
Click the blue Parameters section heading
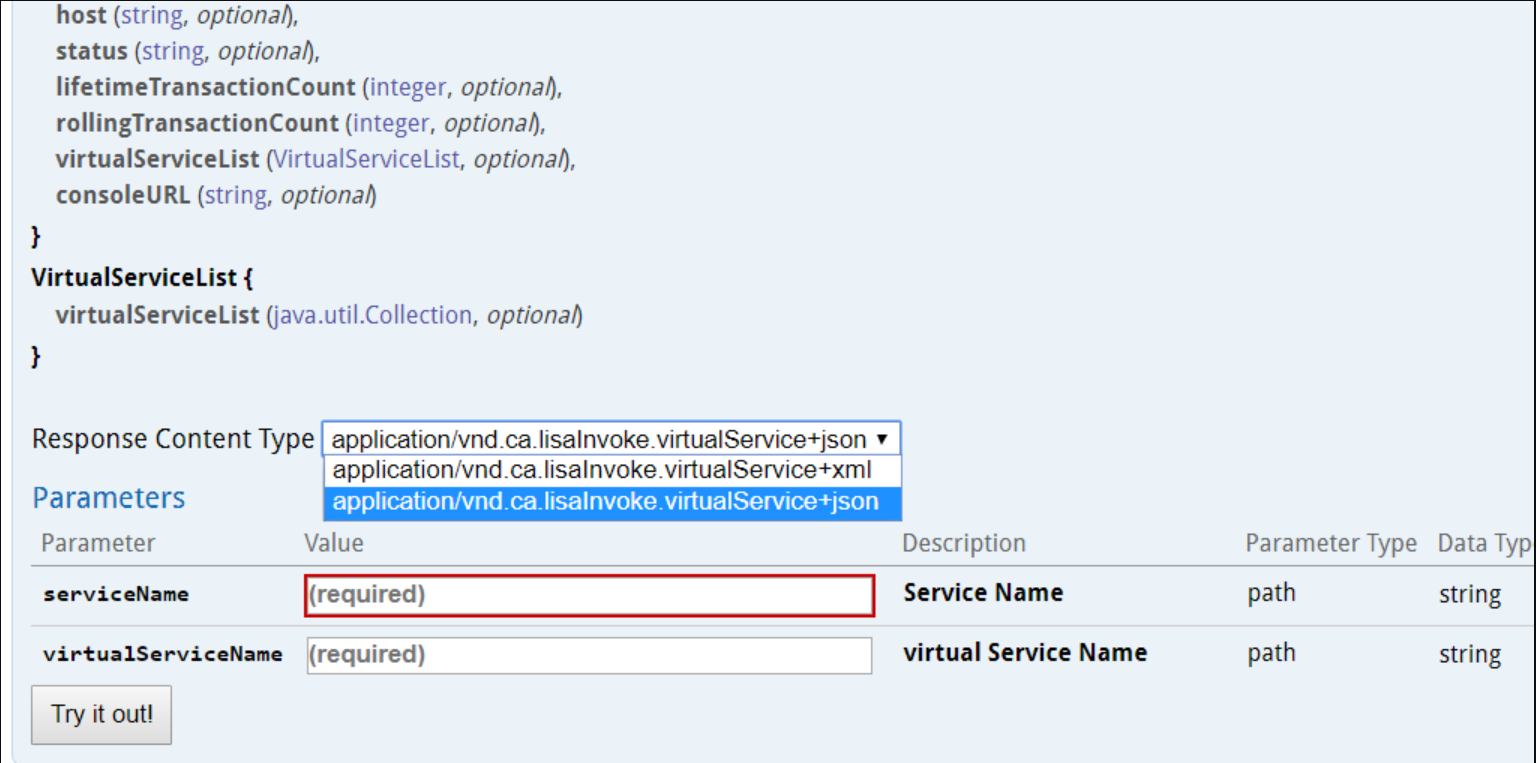(x=109, y=498)
